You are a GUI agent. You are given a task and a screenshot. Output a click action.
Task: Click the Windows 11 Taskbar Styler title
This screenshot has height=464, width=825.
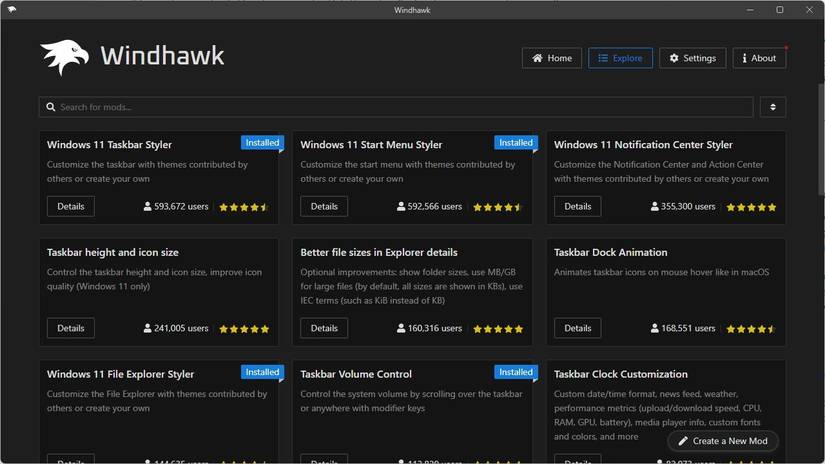(109, 144)
